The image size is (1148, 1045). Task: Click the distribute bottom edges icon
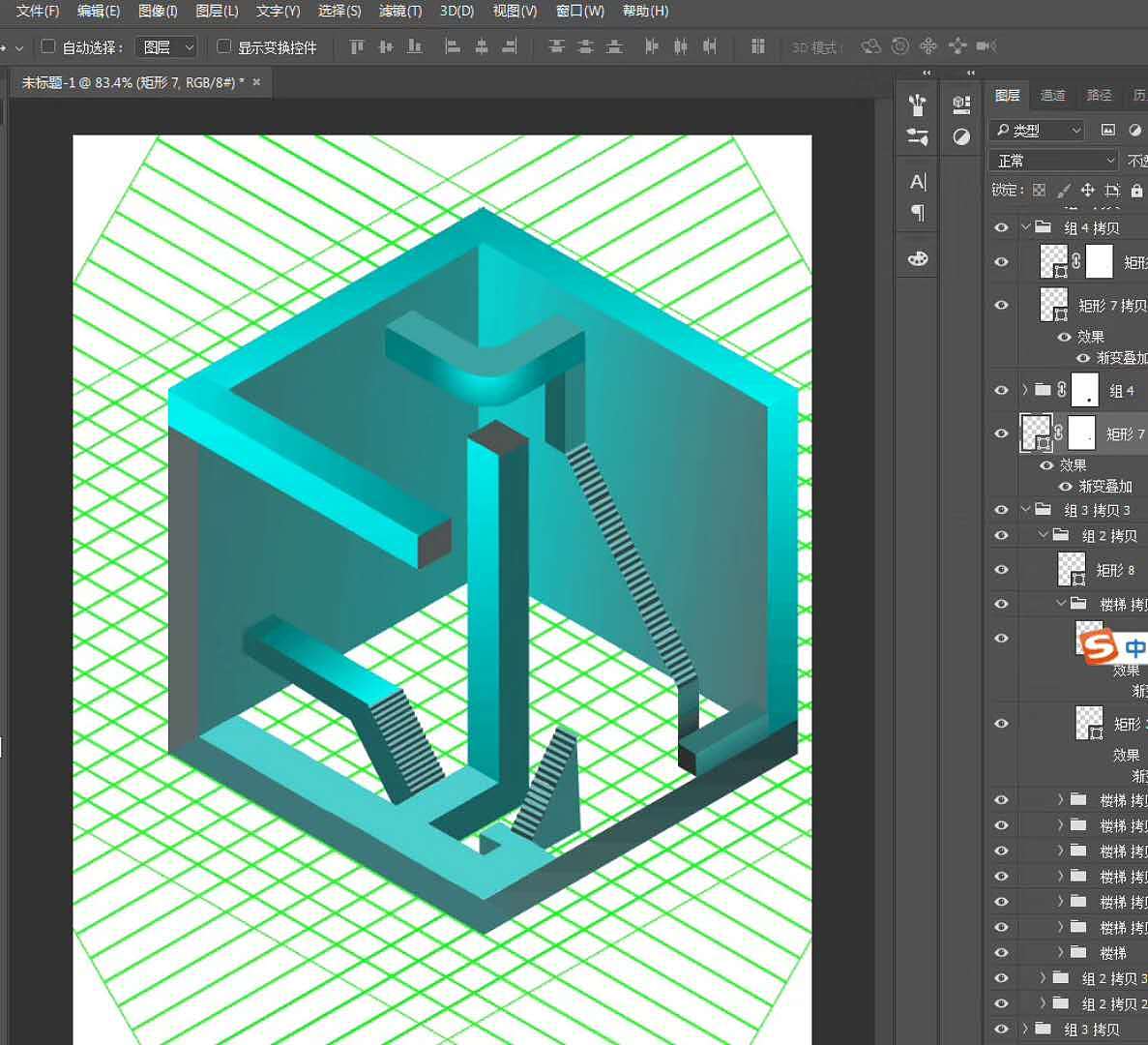point(614,46)
